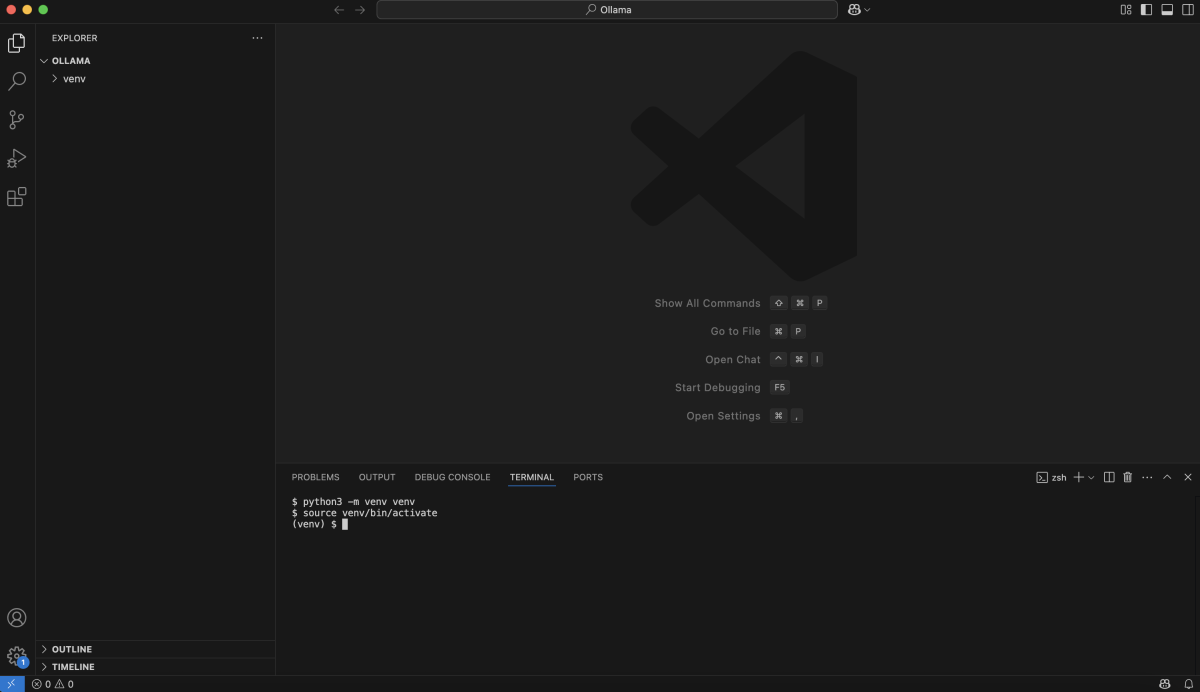Click the Open Chat hint
The image size is (1200, 692).
click(x=733, y=359)
